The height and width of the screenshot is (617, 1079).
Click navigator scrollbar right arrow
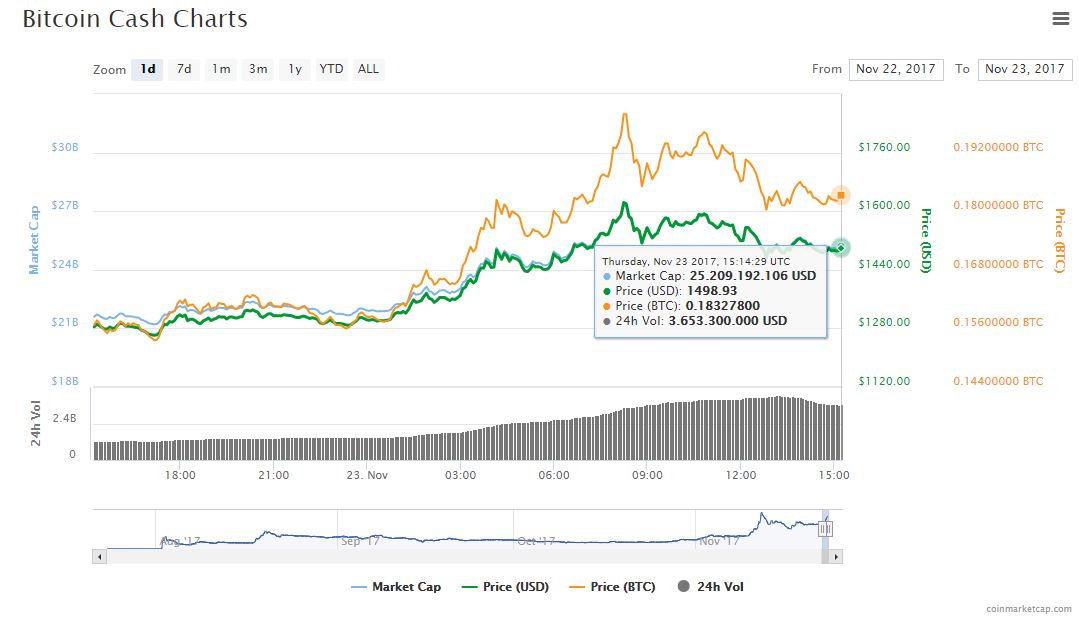[836, 556]
